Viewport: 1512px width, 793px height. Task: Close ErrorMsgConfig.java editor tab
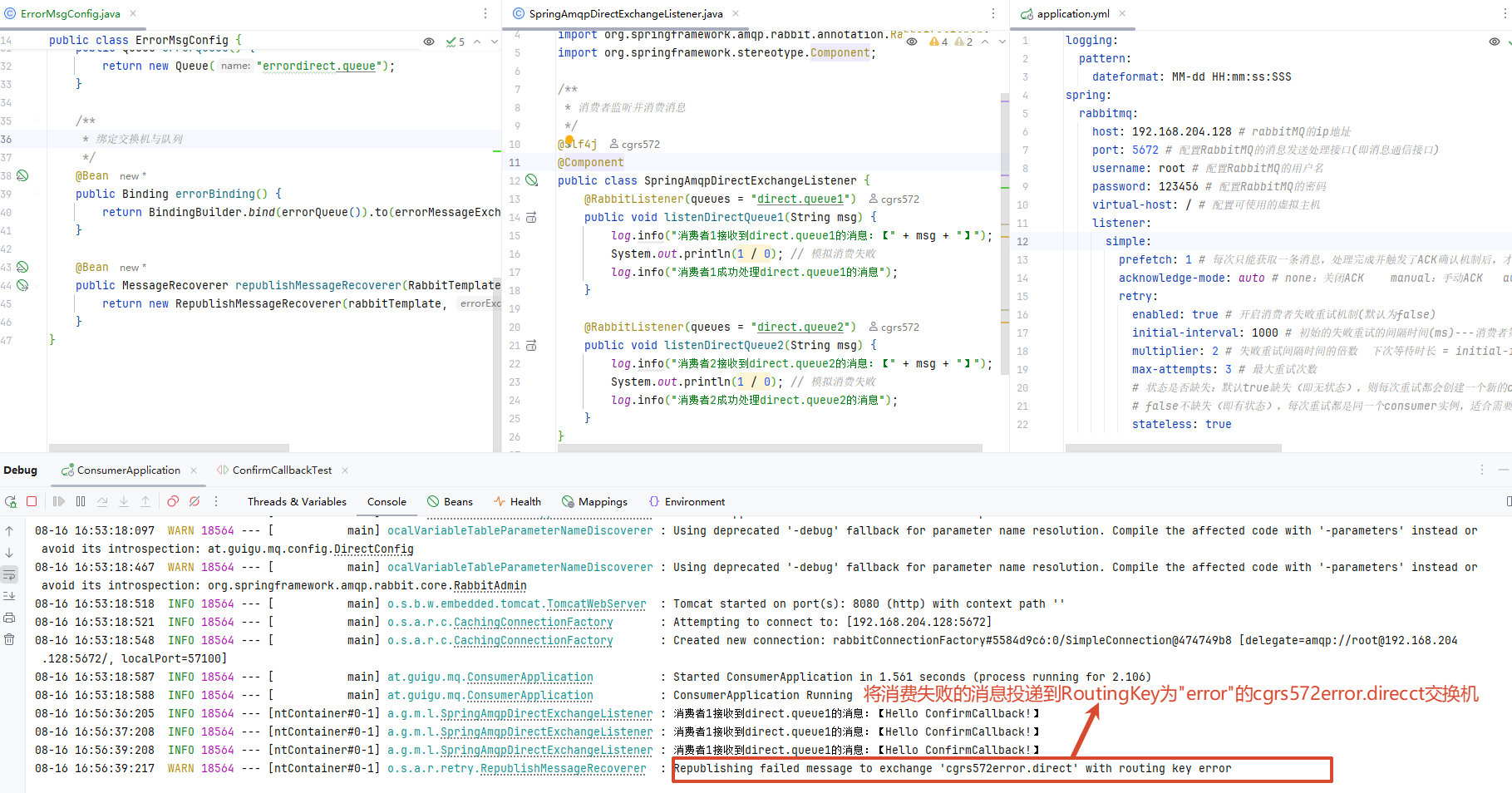[133, 13]
